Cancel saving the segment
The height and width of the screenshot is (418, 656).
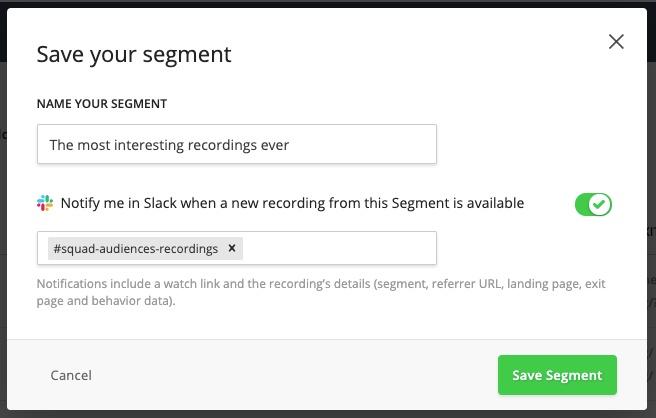[71, 375]
